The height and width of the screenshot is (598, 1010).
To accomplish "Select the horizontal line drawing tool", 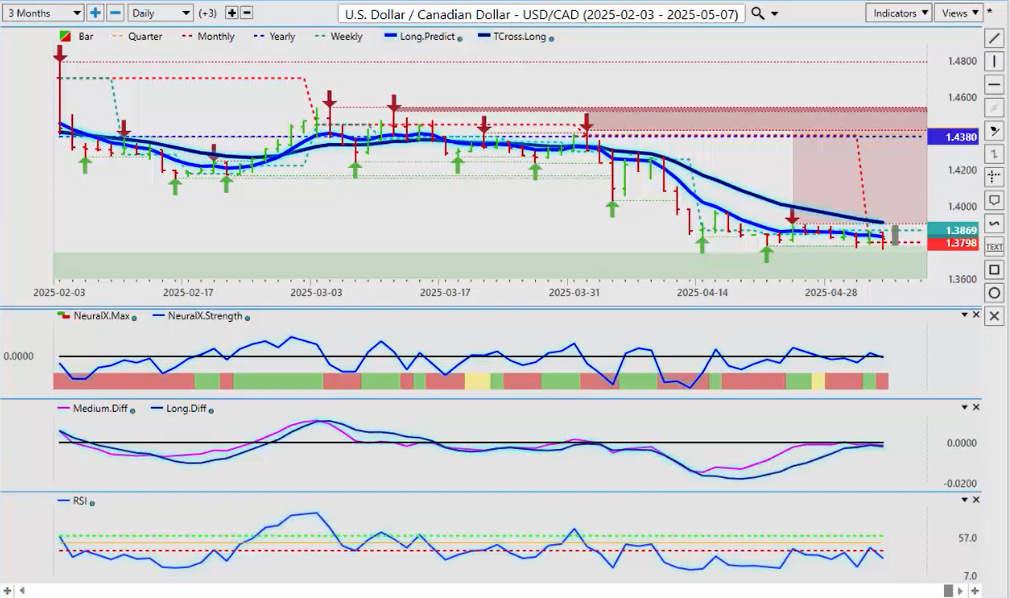I will (994, 85).
